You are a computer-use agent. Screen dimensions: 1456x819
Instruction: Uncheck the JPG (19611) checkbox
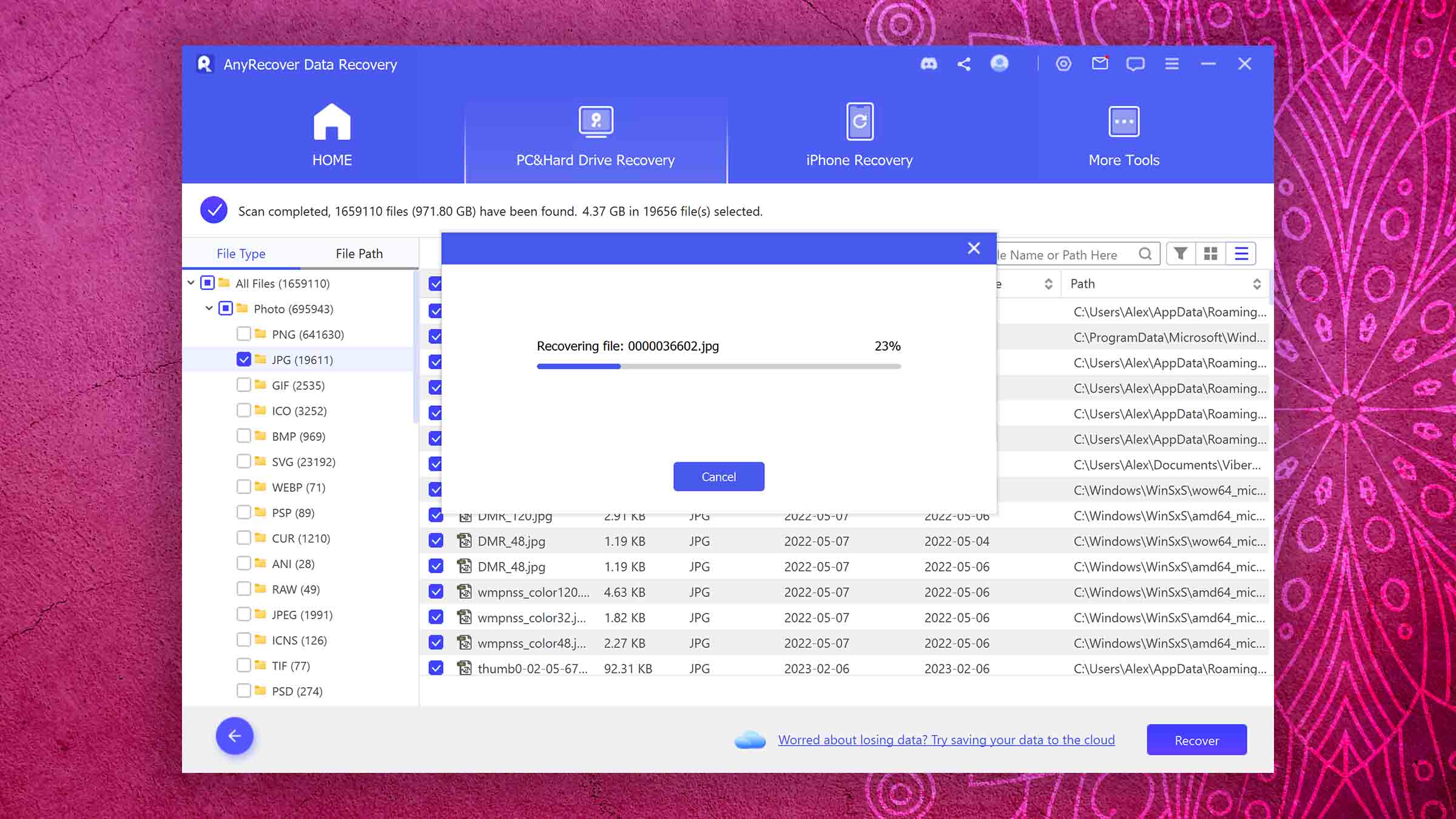pos(244,359)
